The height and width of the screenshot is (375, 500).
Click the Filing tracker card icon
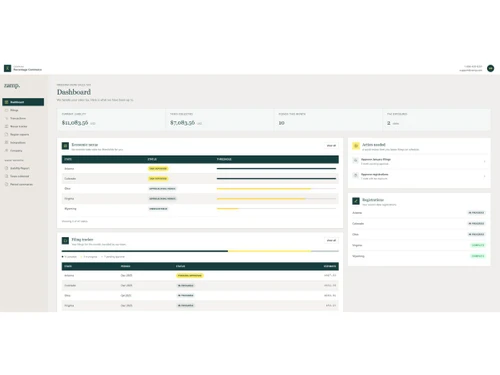pyautogui.click(x=65, y=240)
